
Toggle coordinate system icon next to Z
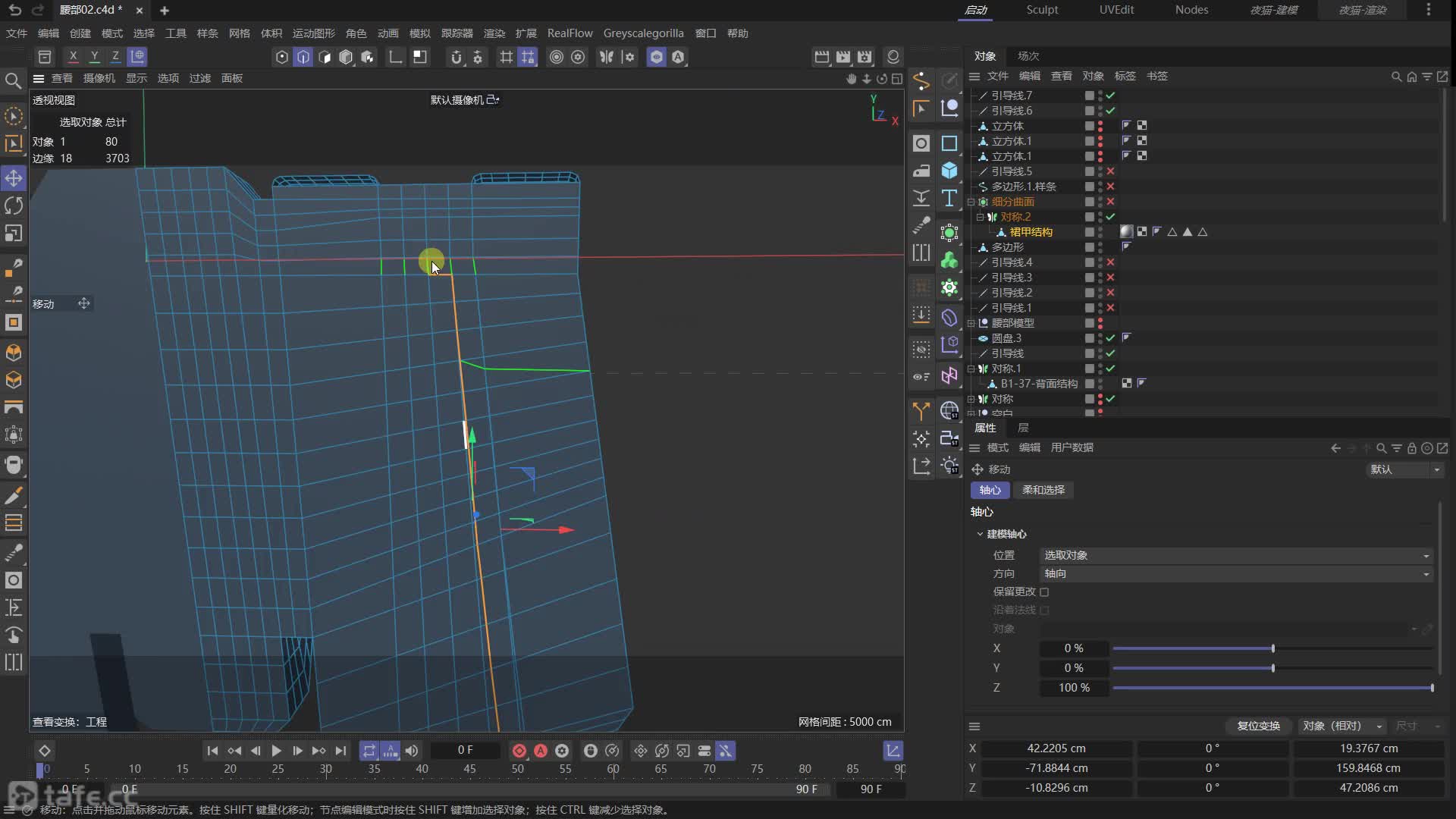point(137,56)
